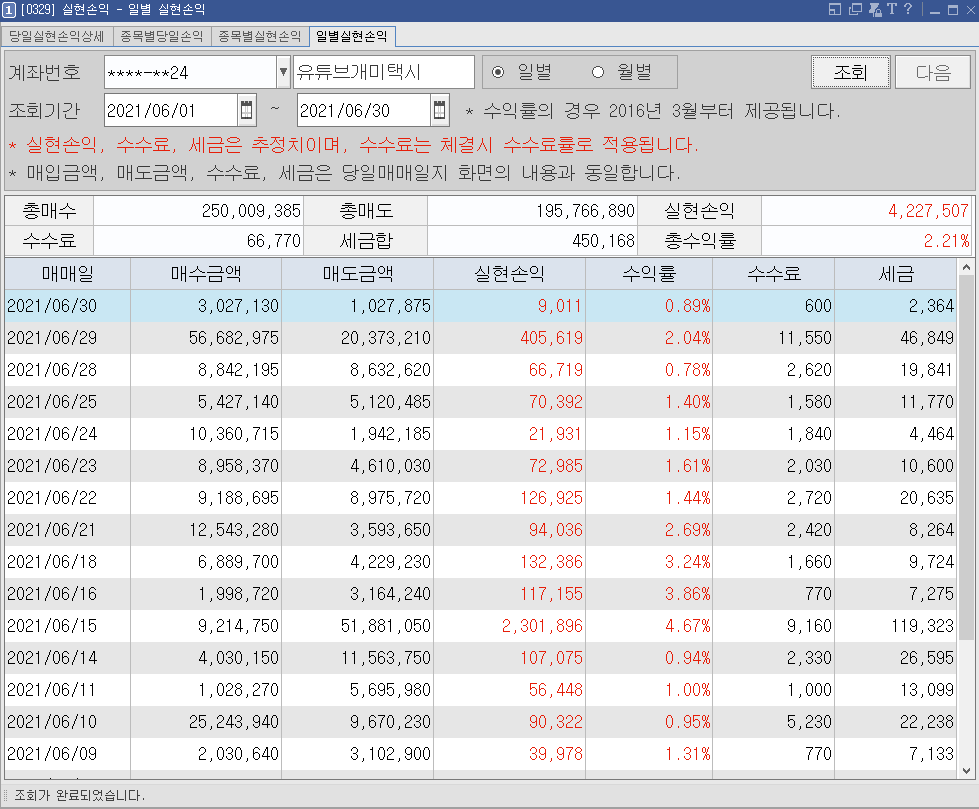979x809 pixels.
Task: Select the 월별 radio button
Action: tap(598, 72)
